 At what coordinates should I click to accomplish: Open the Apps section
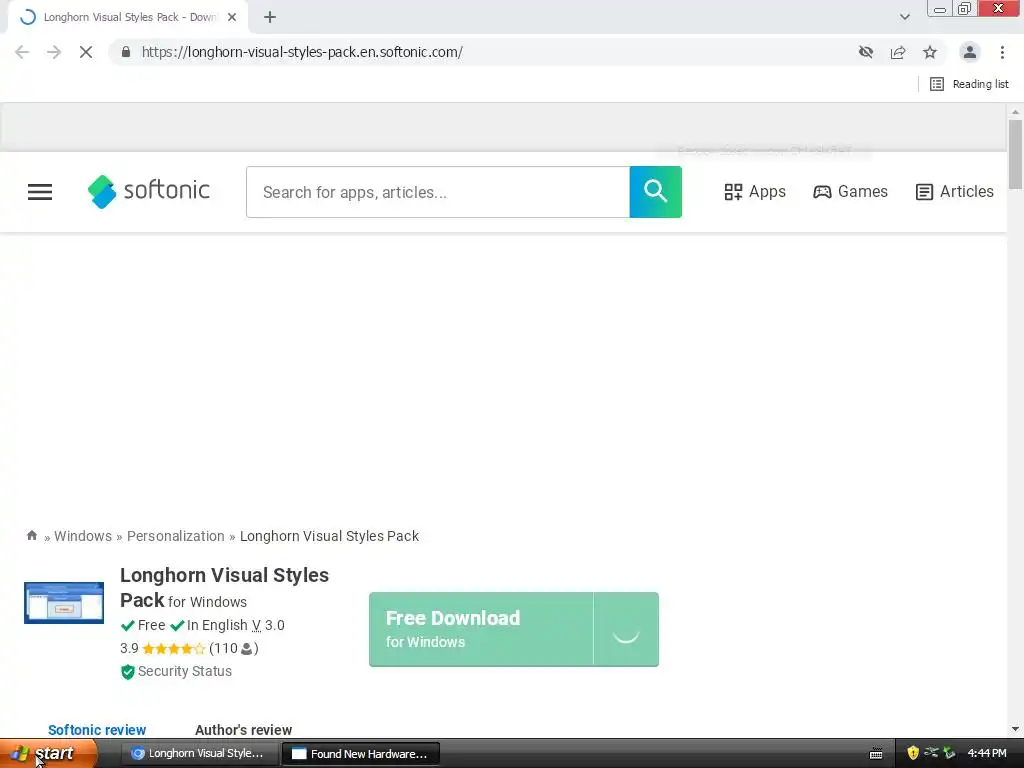(x=755, y=191)
